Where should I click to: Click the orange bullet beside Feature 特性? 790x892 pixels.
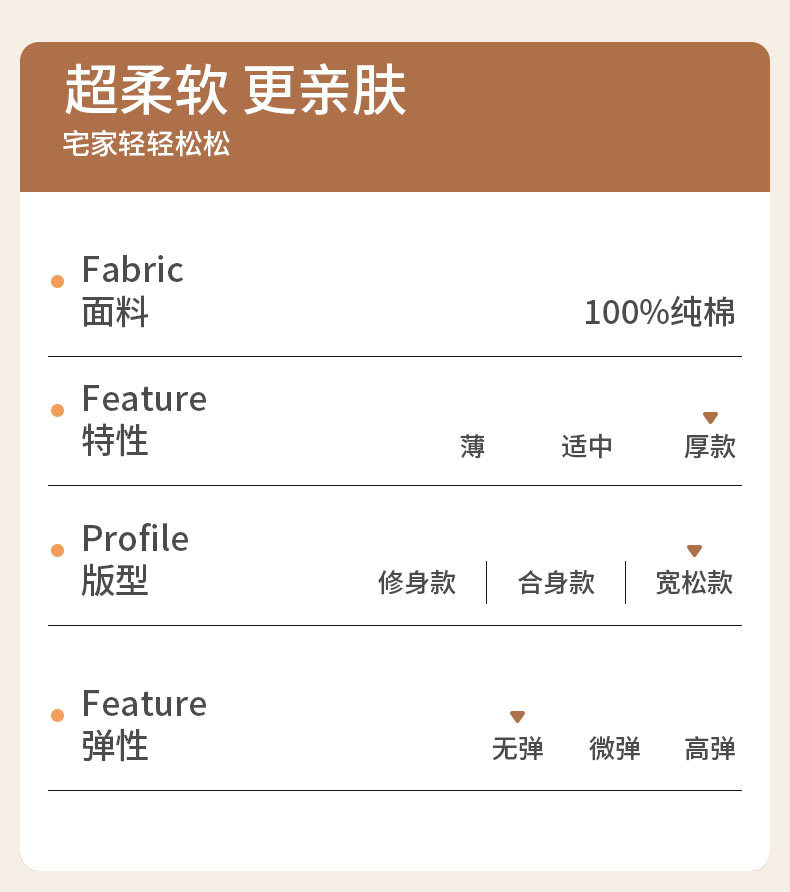[57, 410]
